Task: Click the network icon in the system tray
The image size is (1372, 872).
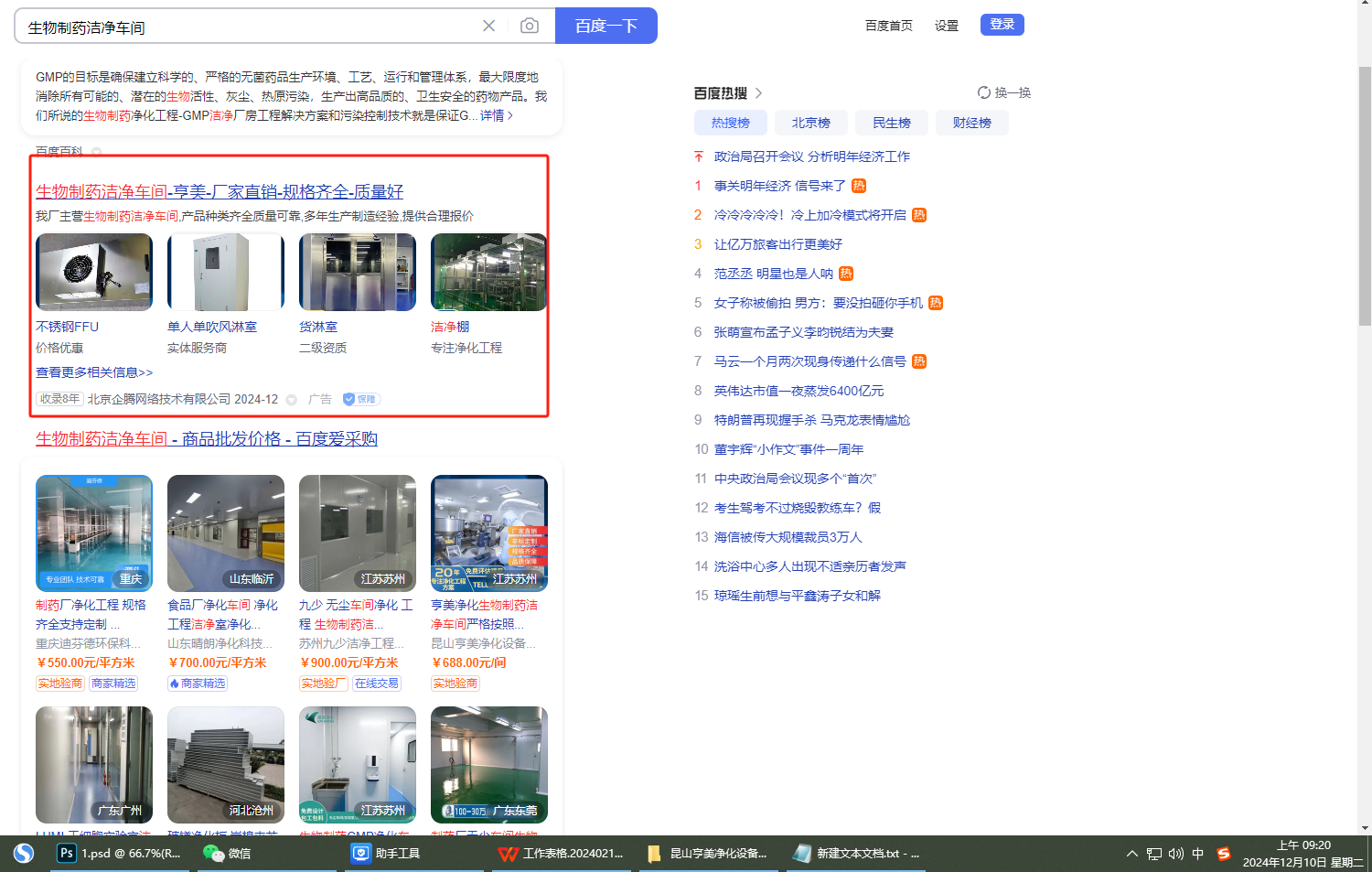Action: pyautogui.click(x=1154, y=854)
